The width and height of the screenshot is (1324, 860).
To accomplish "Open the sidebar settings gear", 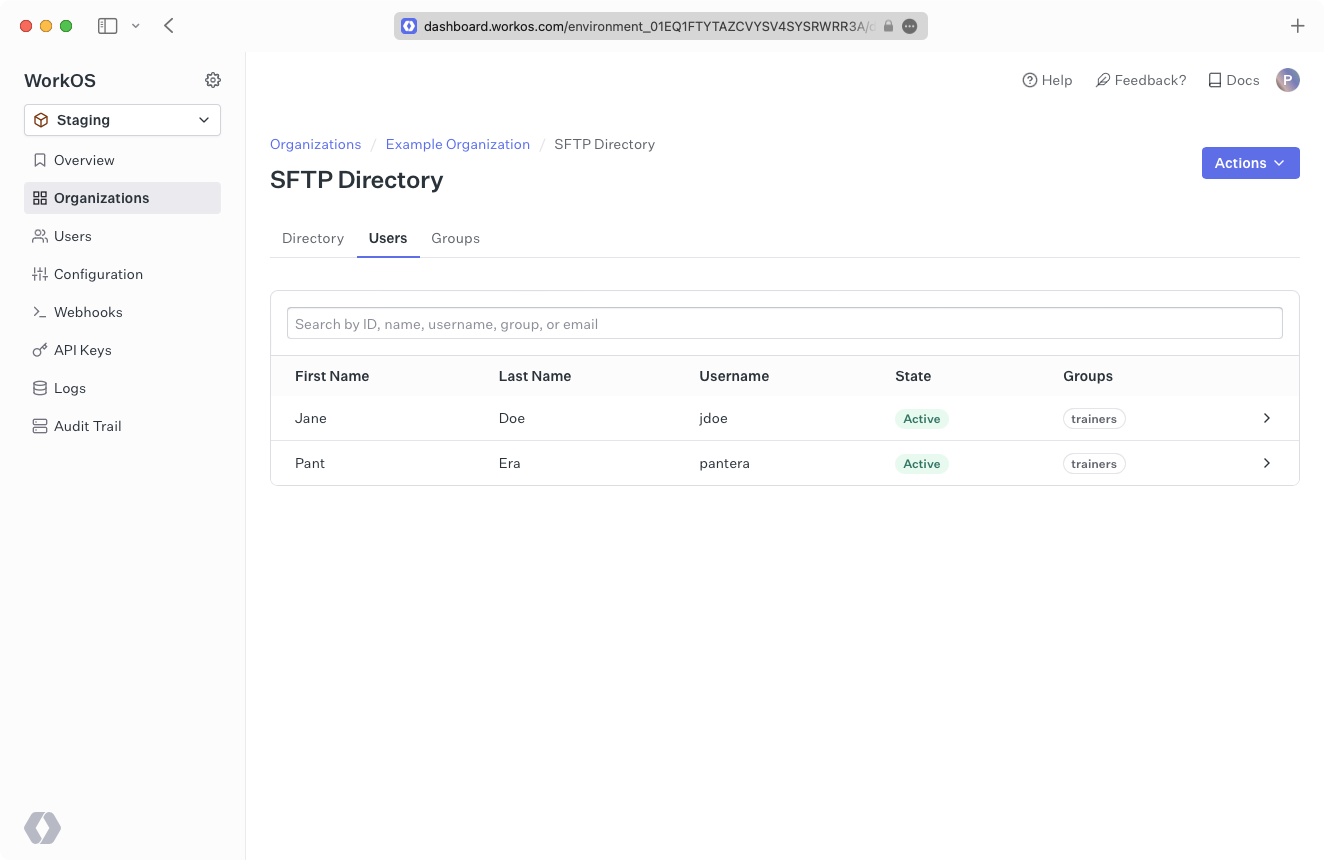I will point(213,80).
